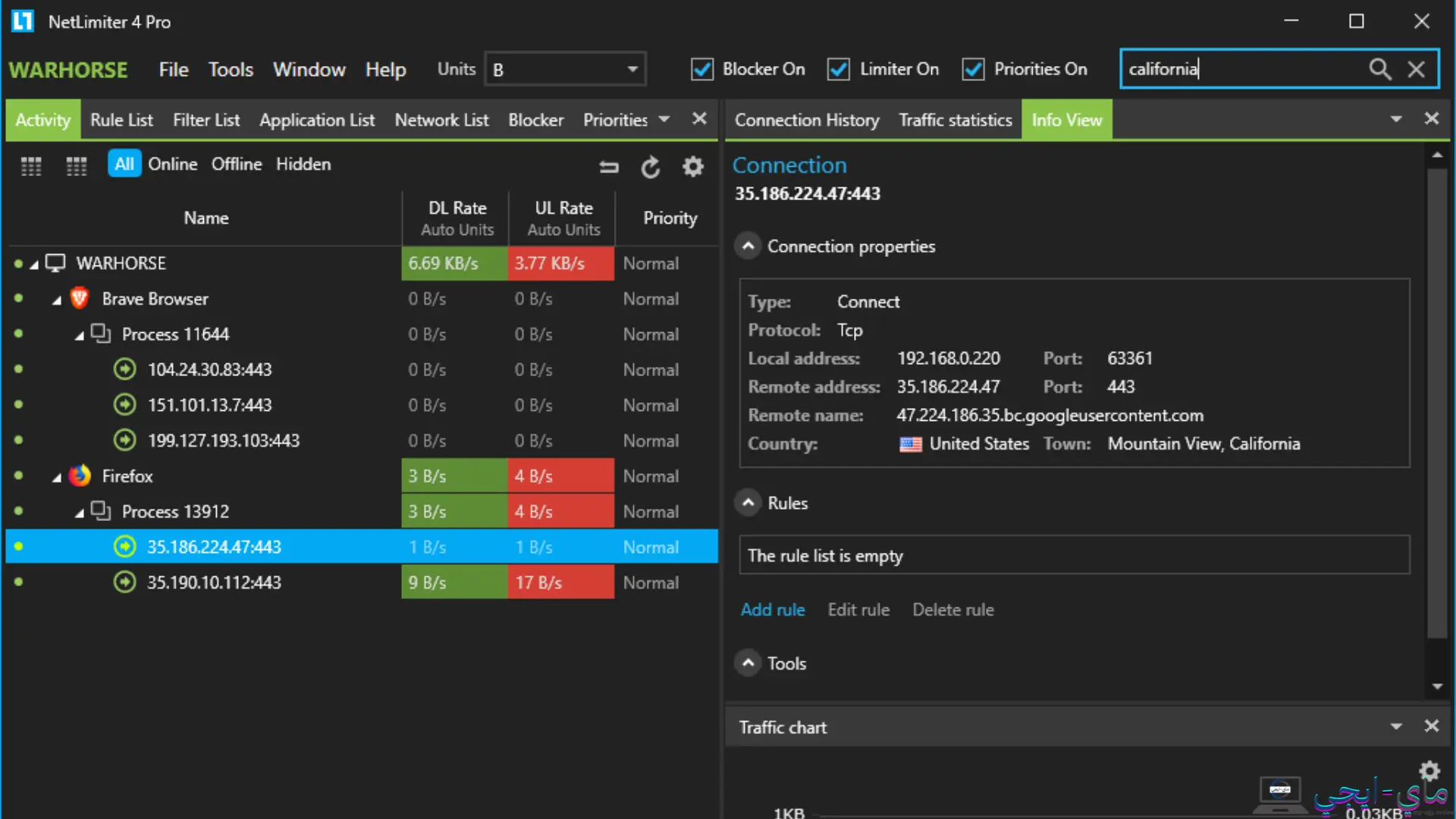Open Connection History tab
Viewport: 1456px width, 819px height.
point(807,120)
